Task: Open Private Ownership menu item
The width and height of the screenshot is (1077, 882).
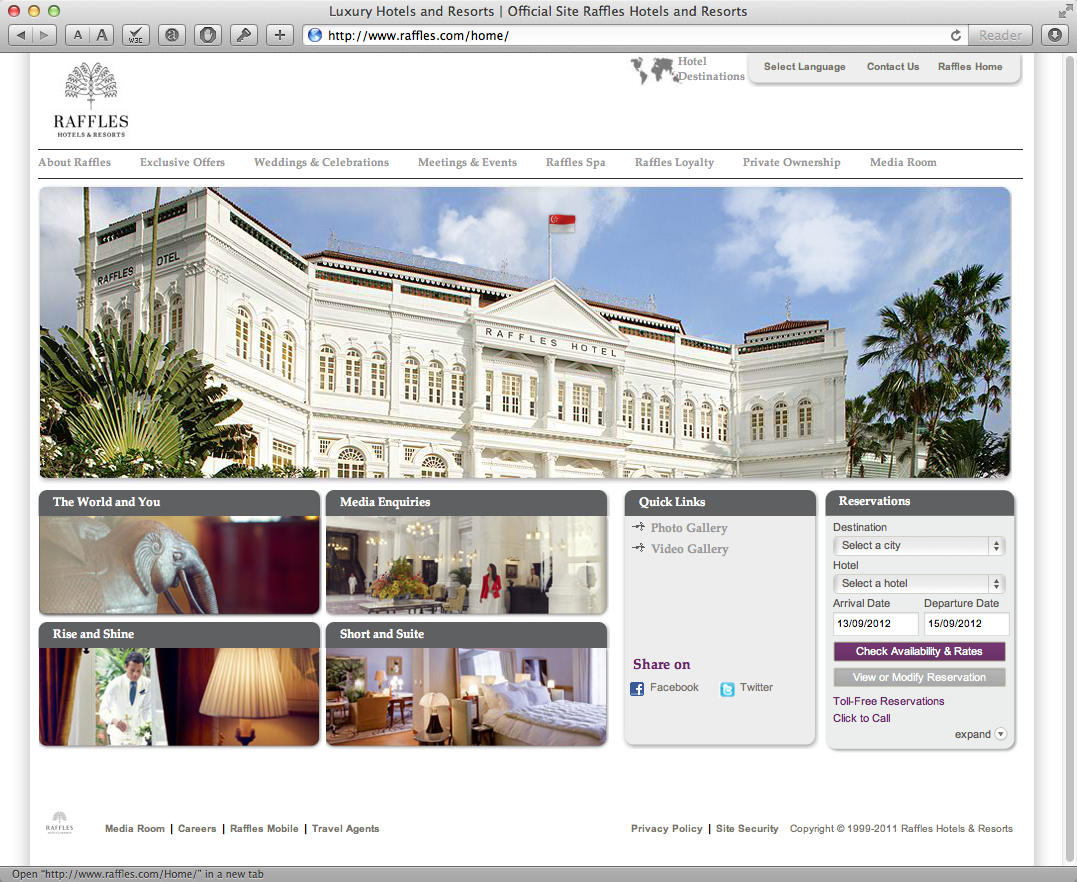Action: (x=791, y=162)
